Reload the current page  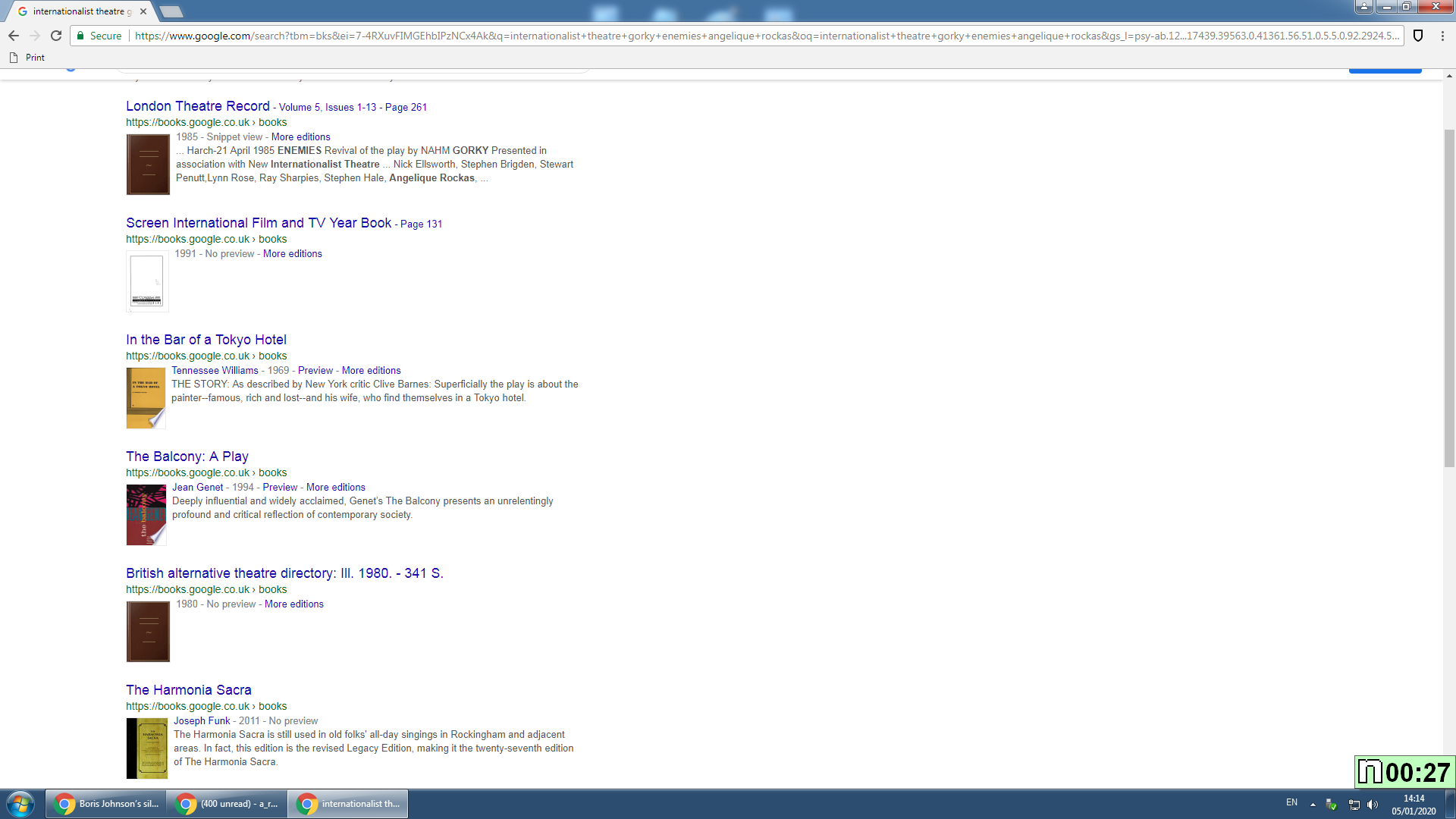pyautogui.click(x=56, y=36)
